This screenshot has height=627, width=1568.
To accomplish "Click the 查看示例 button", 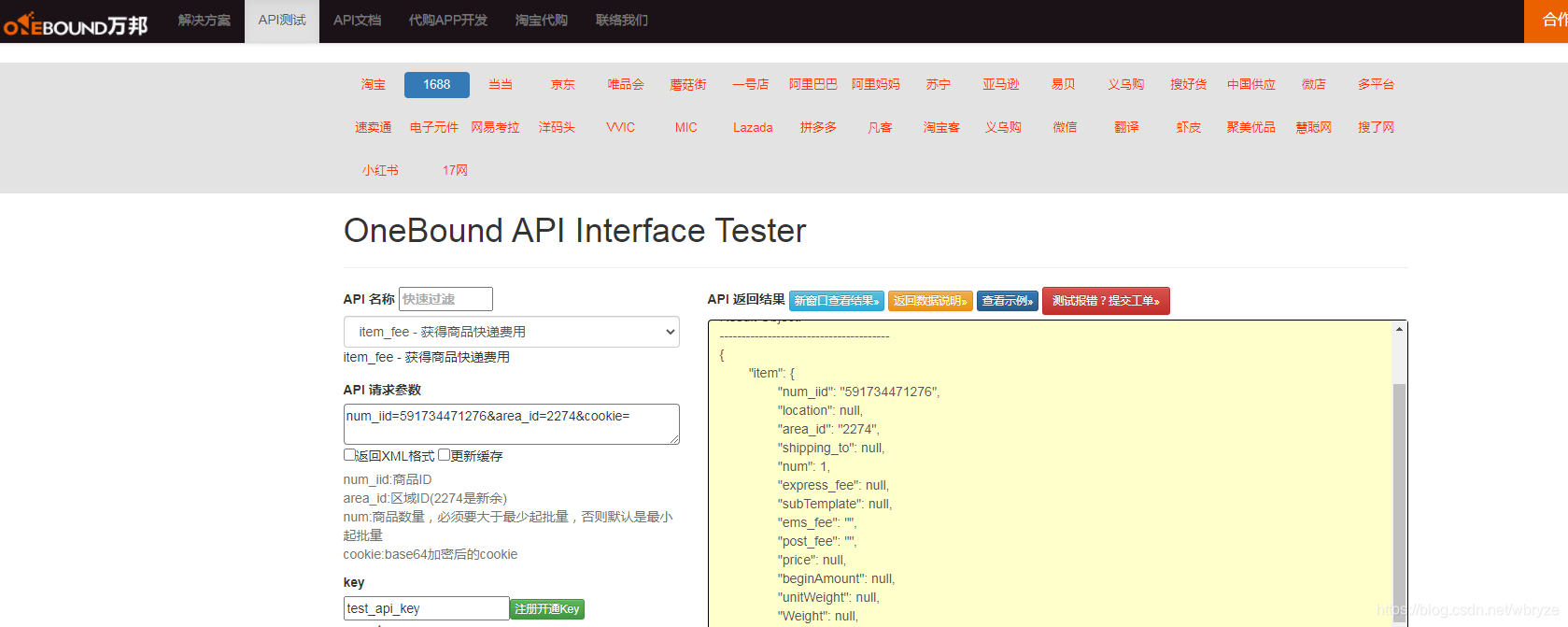I will (x=1008, y=301).
